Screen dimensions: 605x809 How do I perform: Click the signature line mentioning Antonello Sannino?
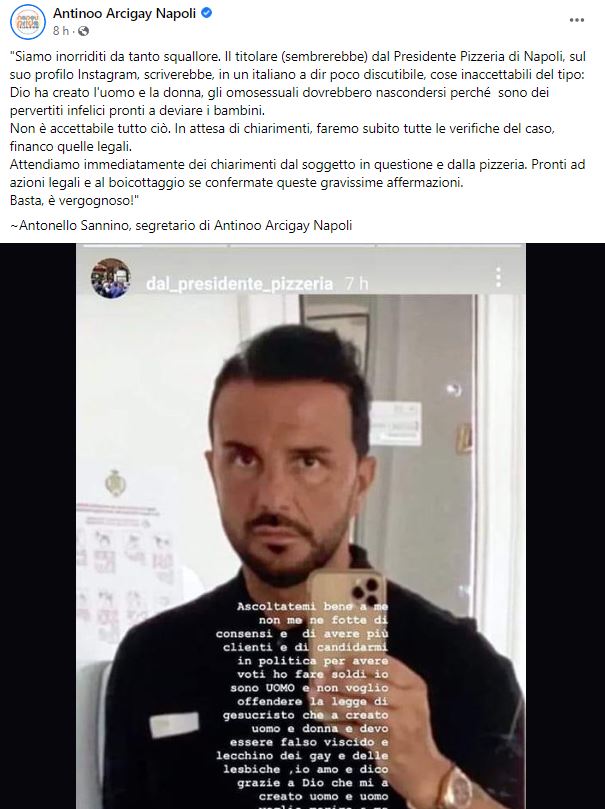tap(181, 225)
